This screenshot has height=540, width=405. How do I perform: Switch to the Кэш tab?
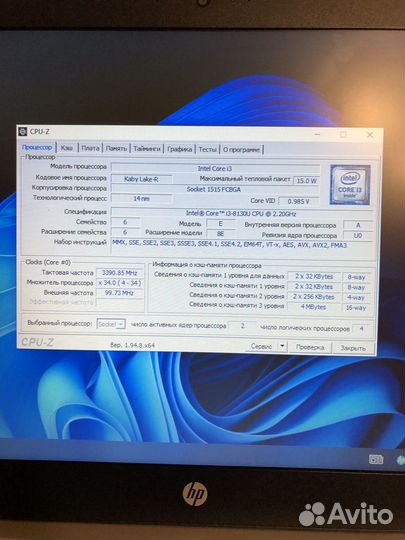(67, 148)
